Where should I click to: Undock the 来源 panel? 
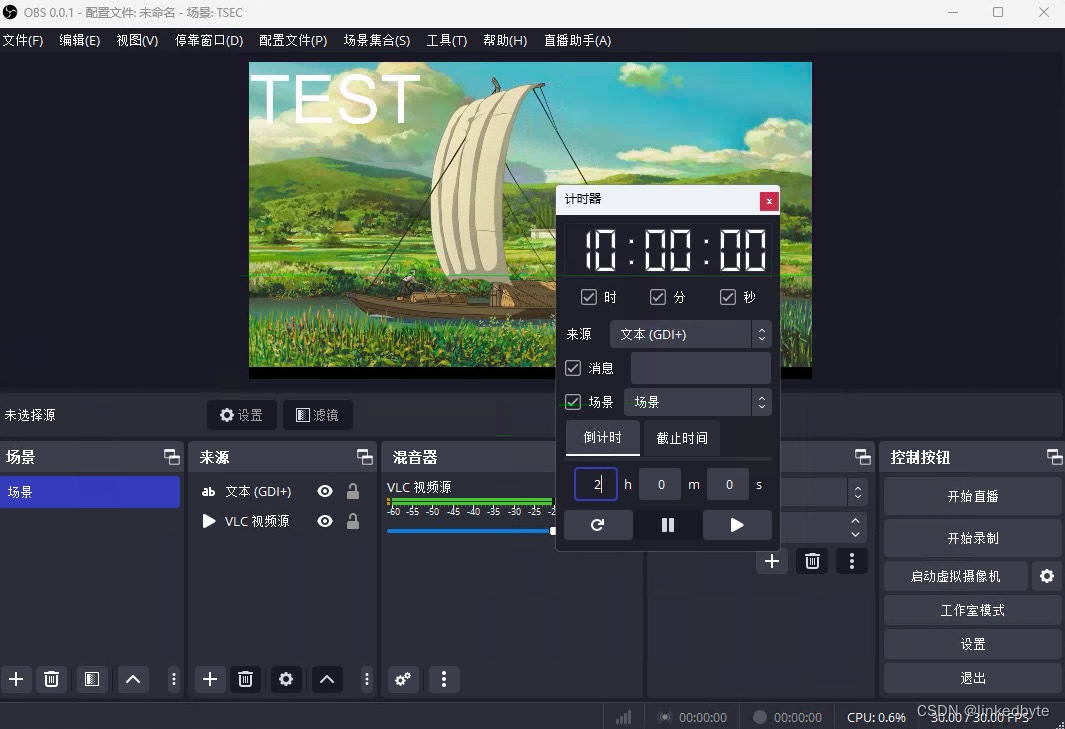(x=365, y=457)
